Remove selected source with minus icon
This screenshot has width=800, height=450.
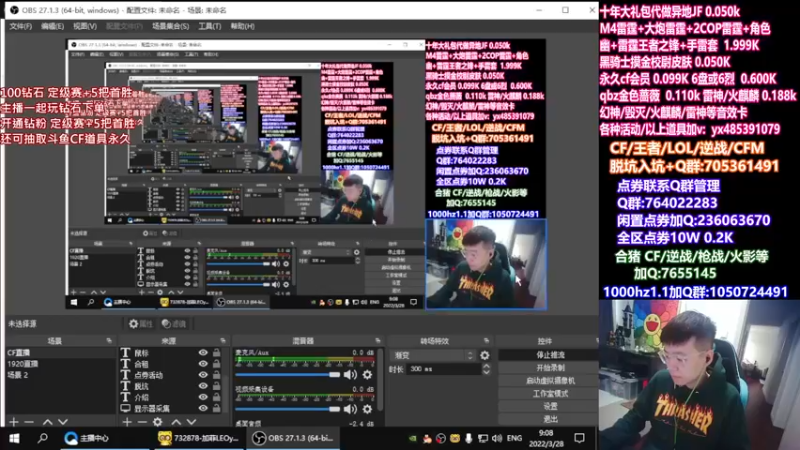pyautogui.click(x=142, y=422)
